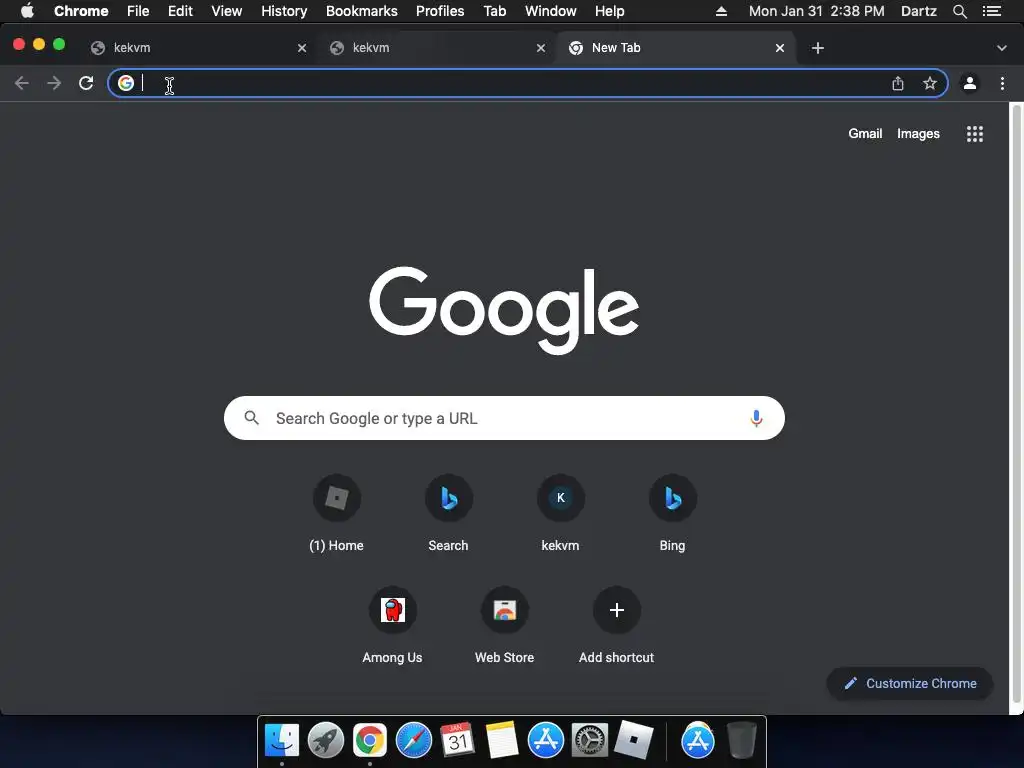
Task: Click the share icon in address bar
Action: pos(898,83)
